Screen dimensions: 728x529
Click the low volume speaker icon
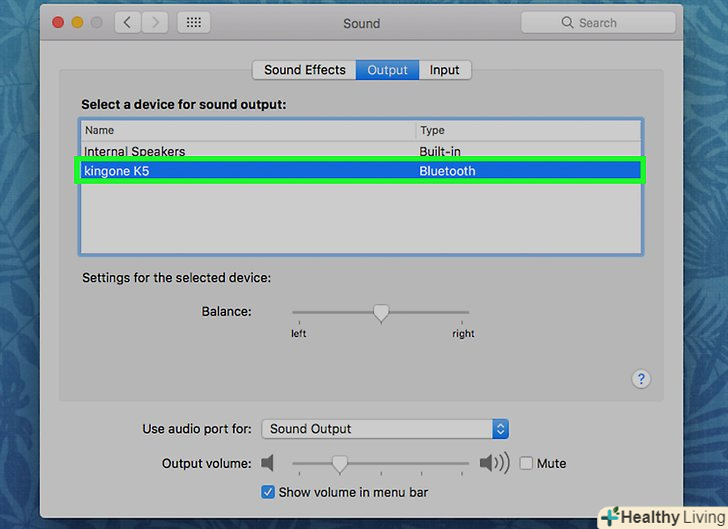tap(267, 463)
